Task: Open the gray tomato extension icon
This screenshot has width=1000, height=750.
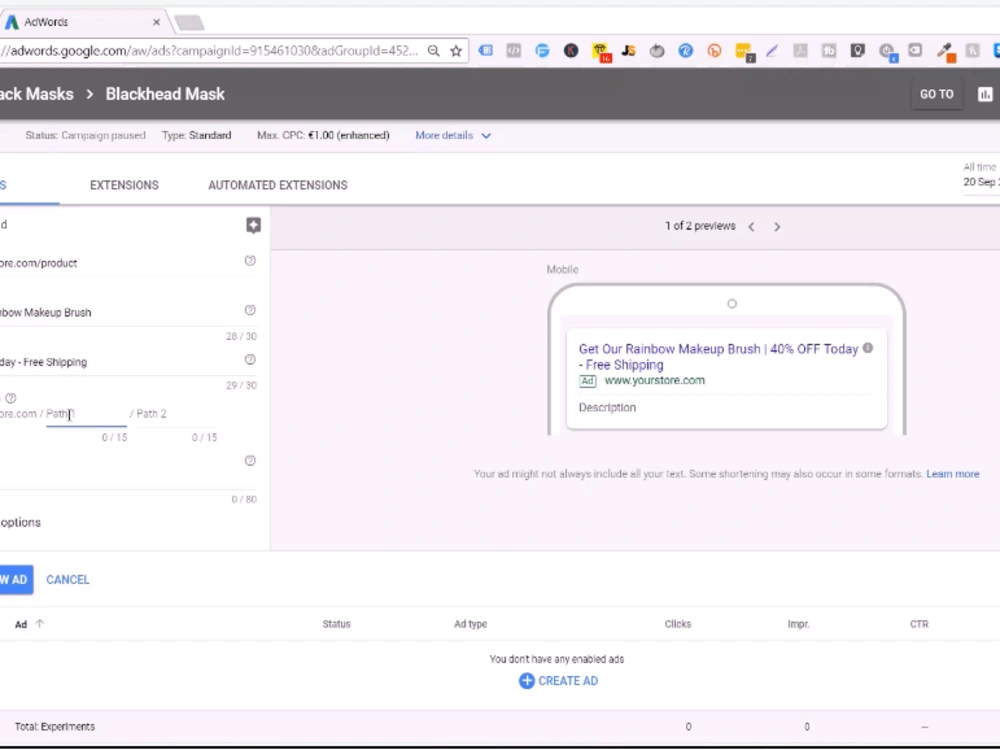Action: pos(657,50)
